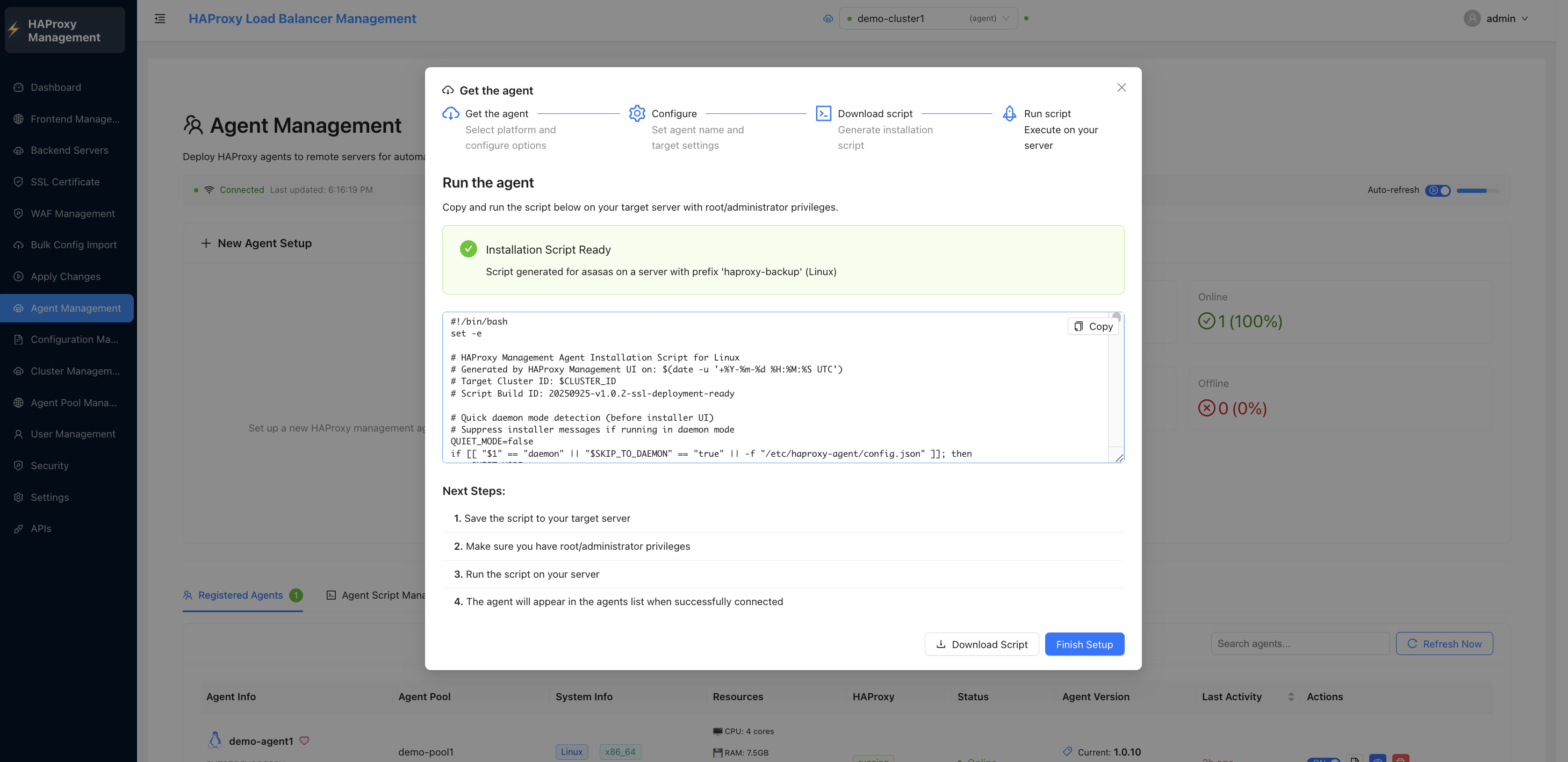Screen dimensions: 1568x762
Task: Click the User Management person icon
Action: 18,434
